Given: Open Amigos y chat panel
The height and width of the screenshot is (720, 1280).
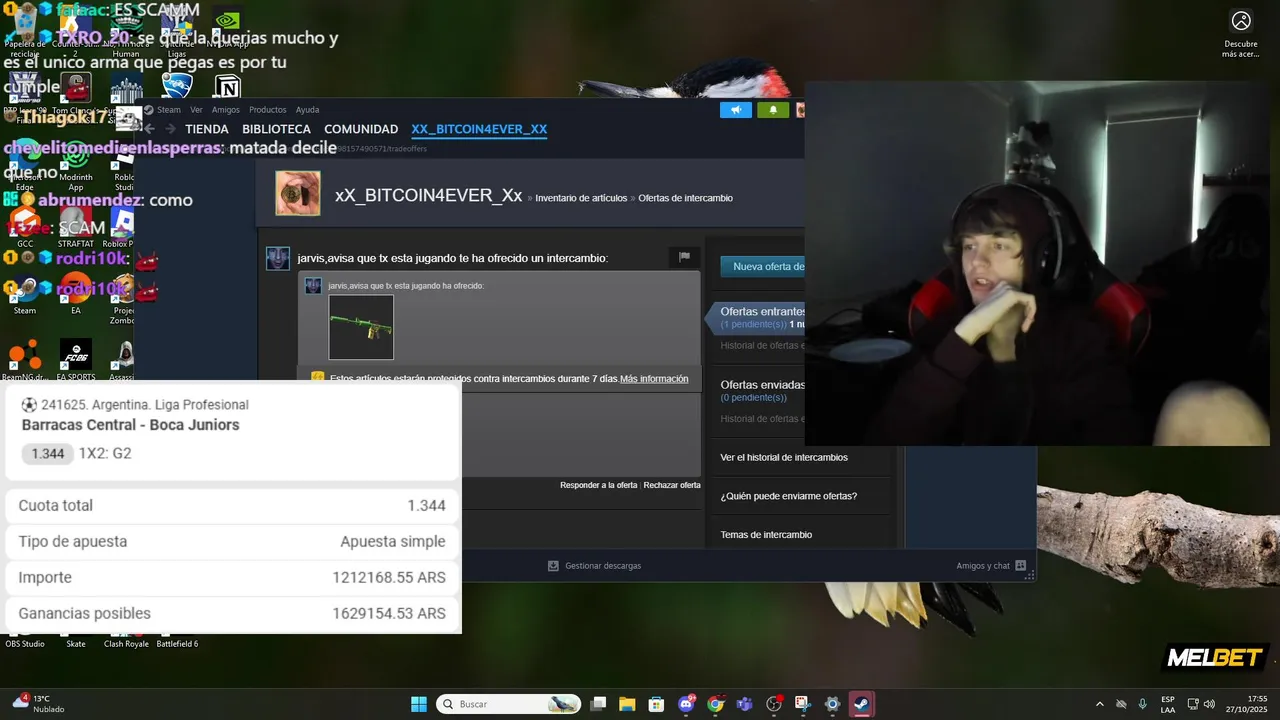Looking at the screenshot, I should (991, 566).
